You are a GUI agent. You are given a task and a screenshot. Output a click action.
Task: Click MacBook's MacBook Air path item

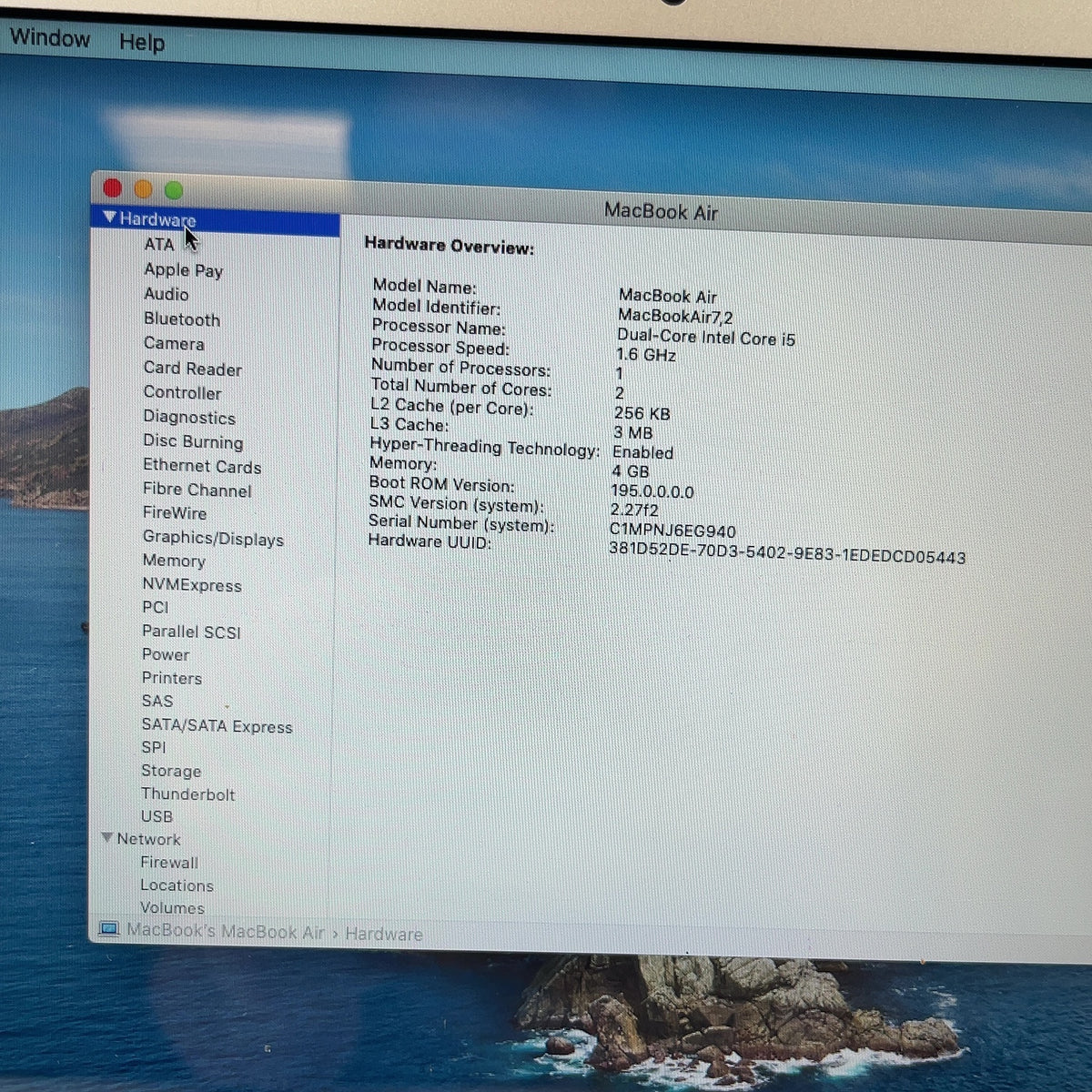pyautogui.click(x=225, y=932)
